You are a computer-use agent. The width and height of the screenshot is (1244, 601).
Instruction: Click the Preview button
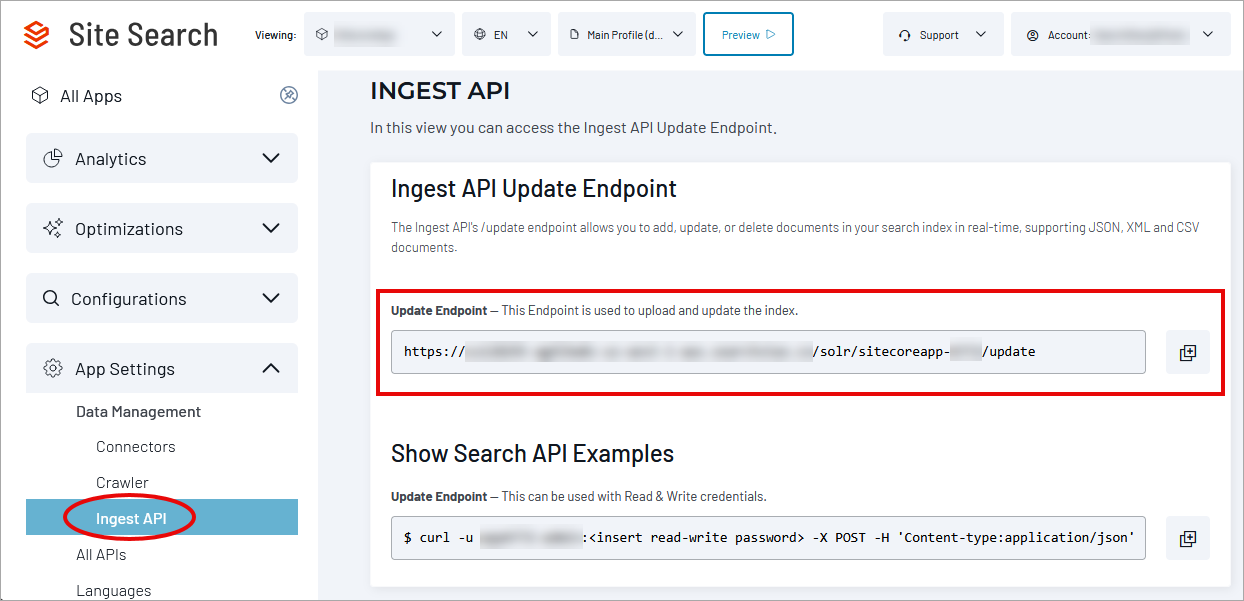click(x=748, y=33)
